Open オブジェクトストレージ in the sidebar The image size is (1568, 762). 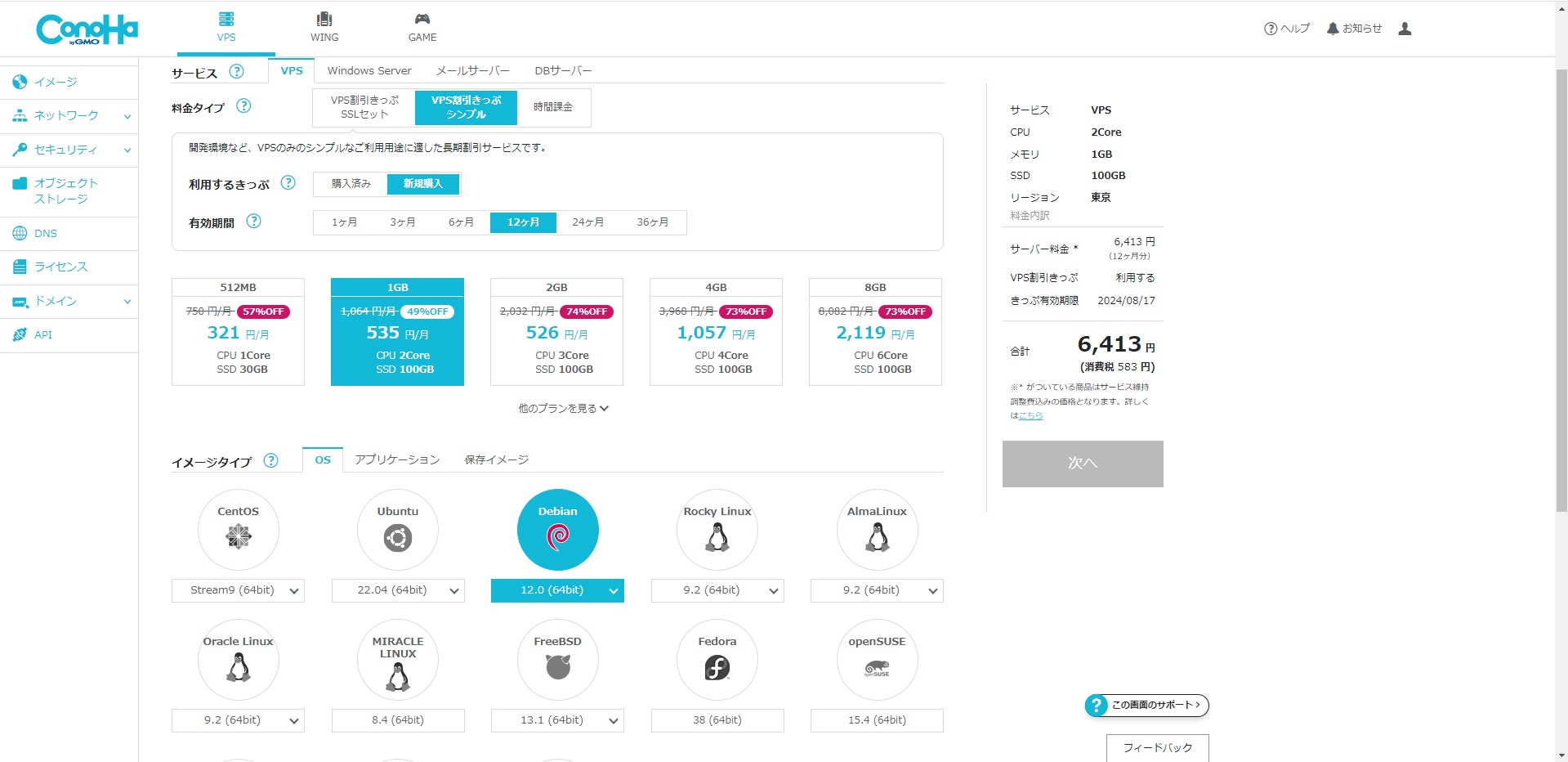tap(69, 190)
